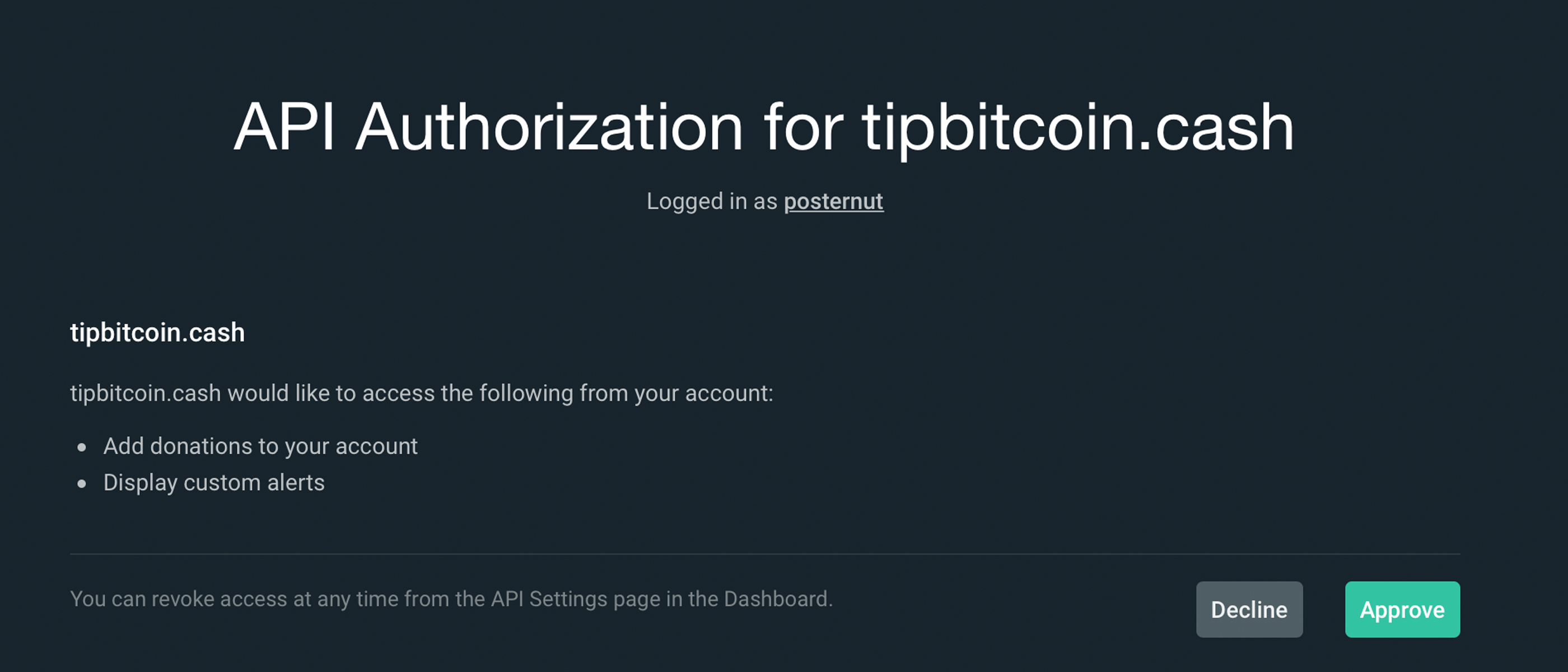1568x672 pixels.
Task: Open the posternut username link
Action: click(x=833, y=202)
